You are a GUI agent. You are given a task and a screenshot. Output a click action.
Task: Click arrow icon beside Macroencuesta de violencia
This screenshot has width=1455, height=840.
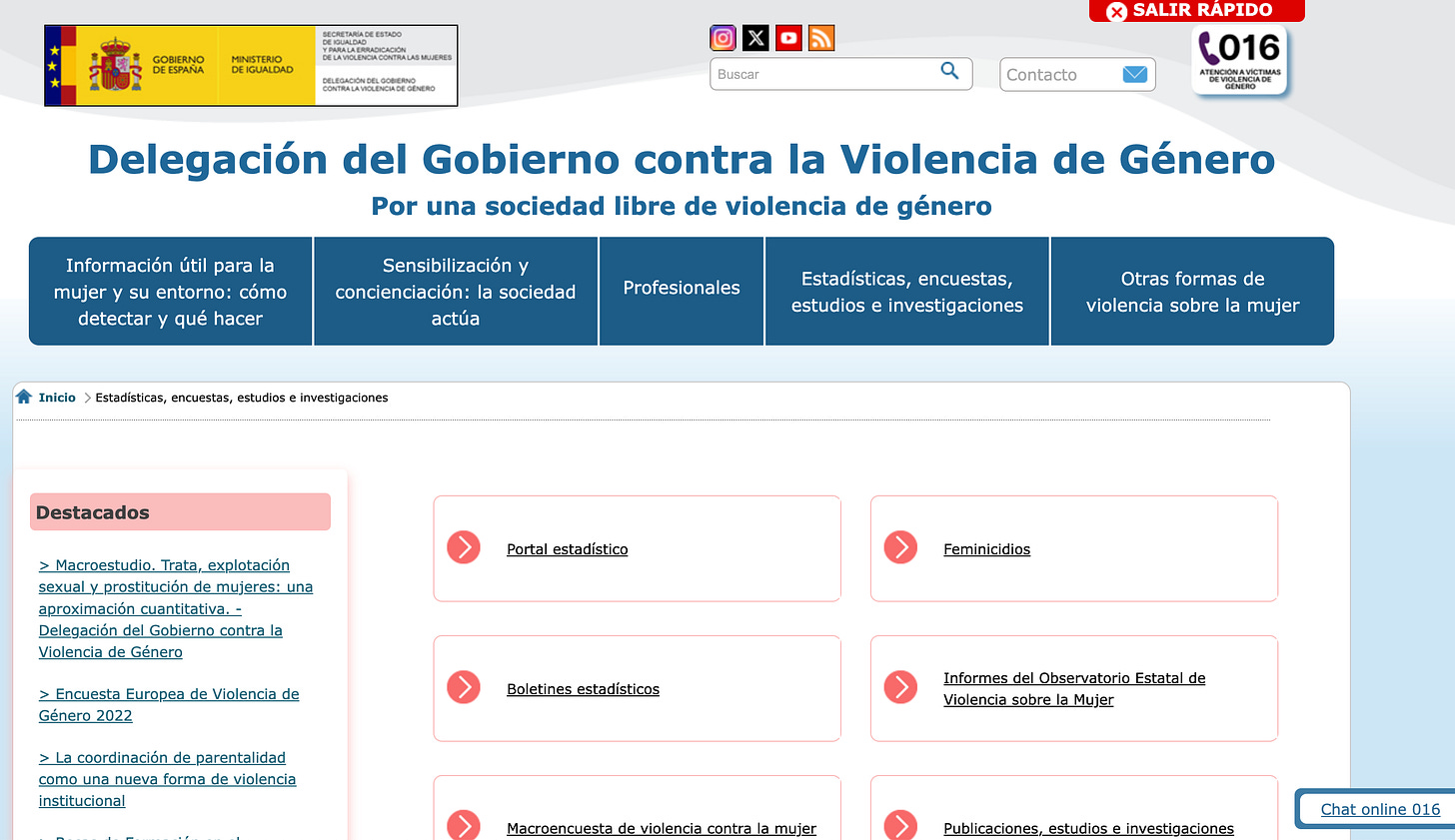pos(464,825)
